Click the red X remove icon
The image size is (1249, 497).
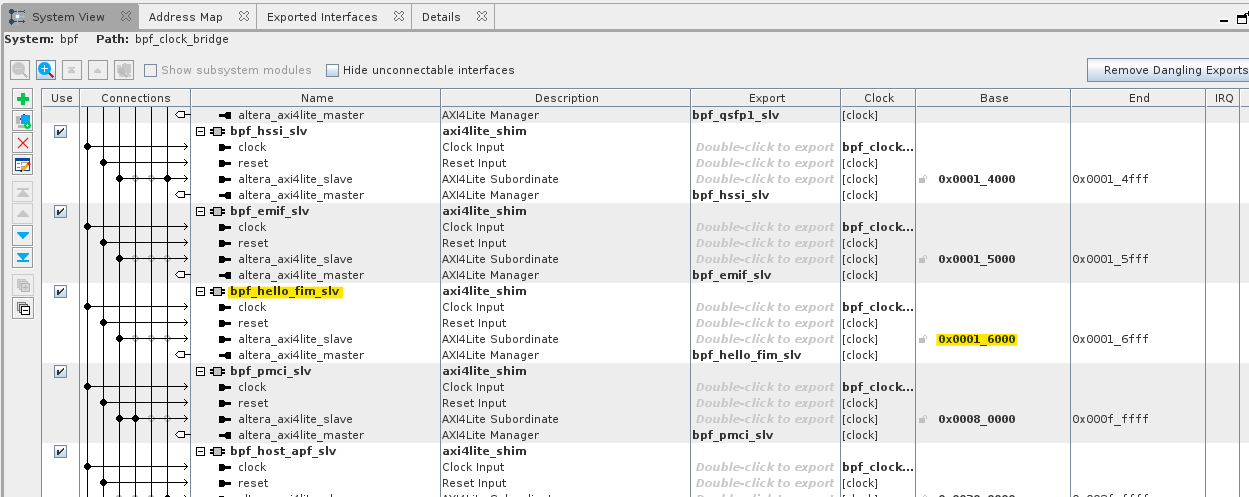coord(23,143)
